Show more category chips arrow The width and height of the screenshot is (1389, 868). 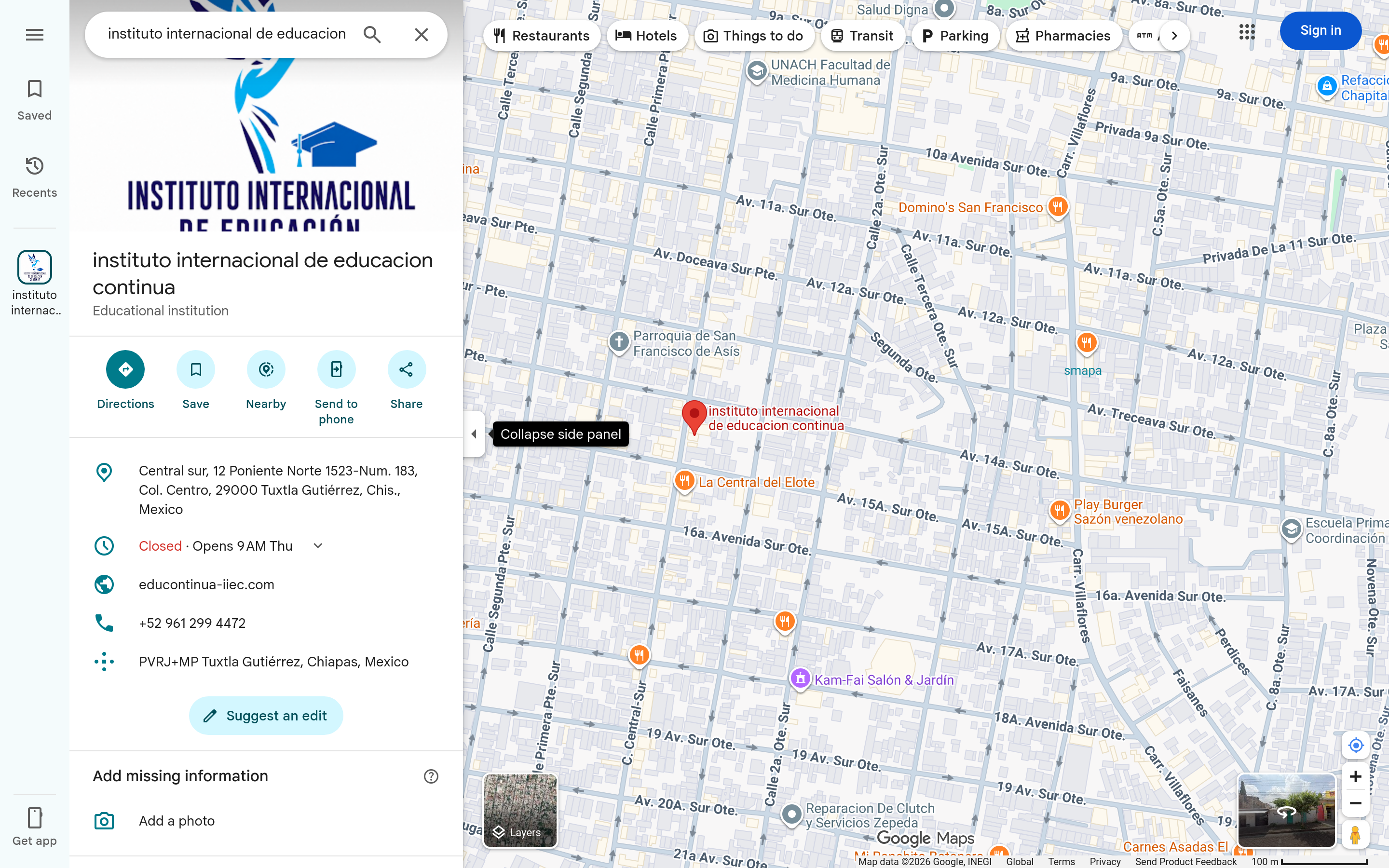point(1174,36)
